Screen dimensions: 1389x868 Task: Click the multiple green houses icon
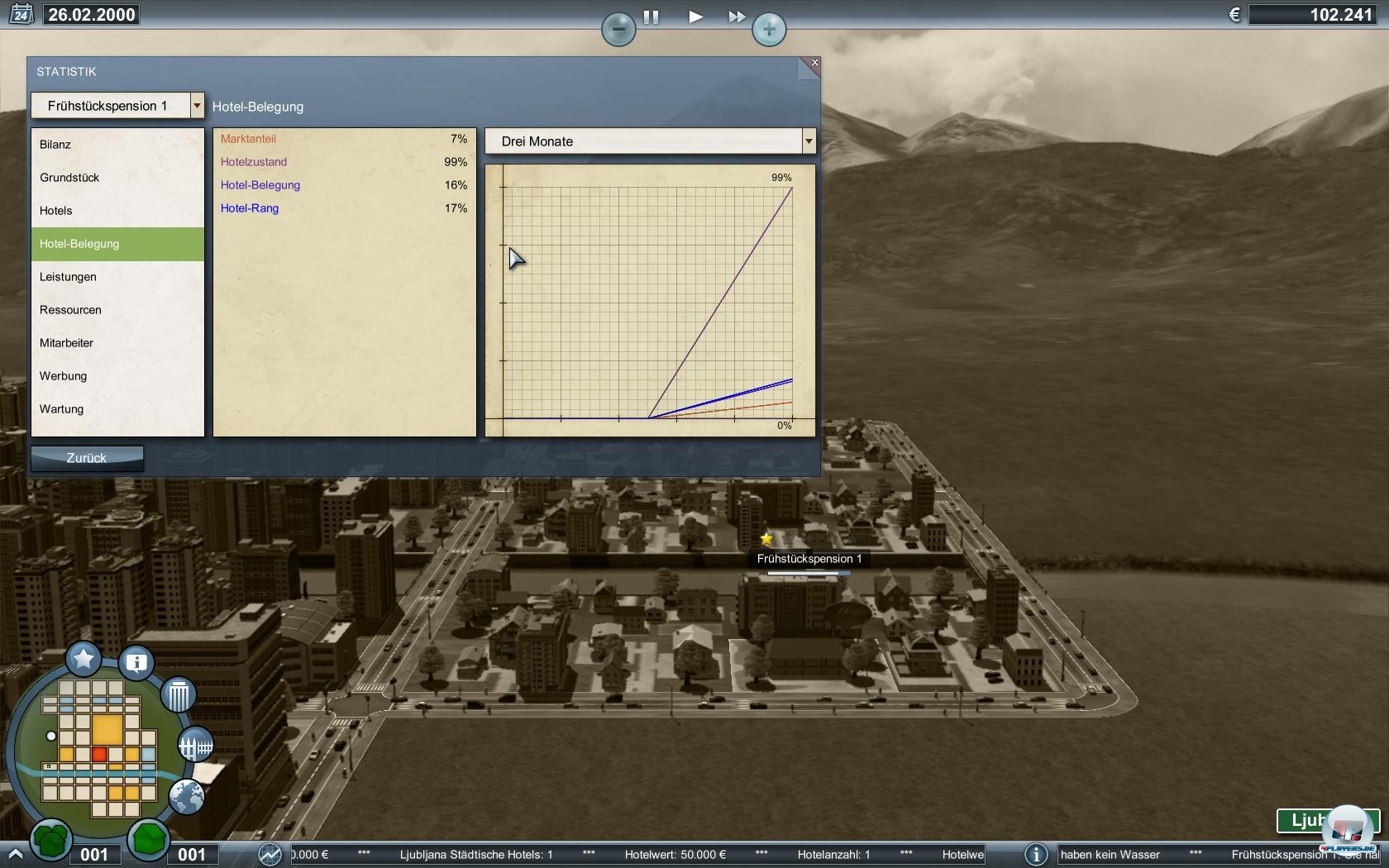tap(51, 841)
